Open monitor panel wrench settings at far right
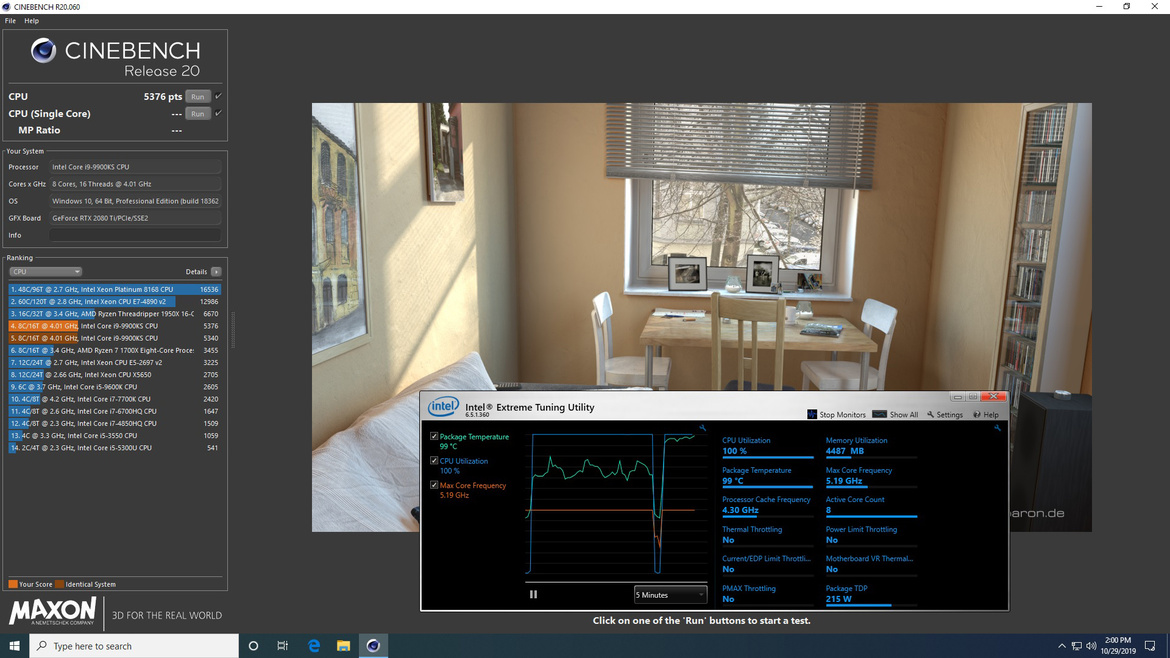 click(997, 428)
